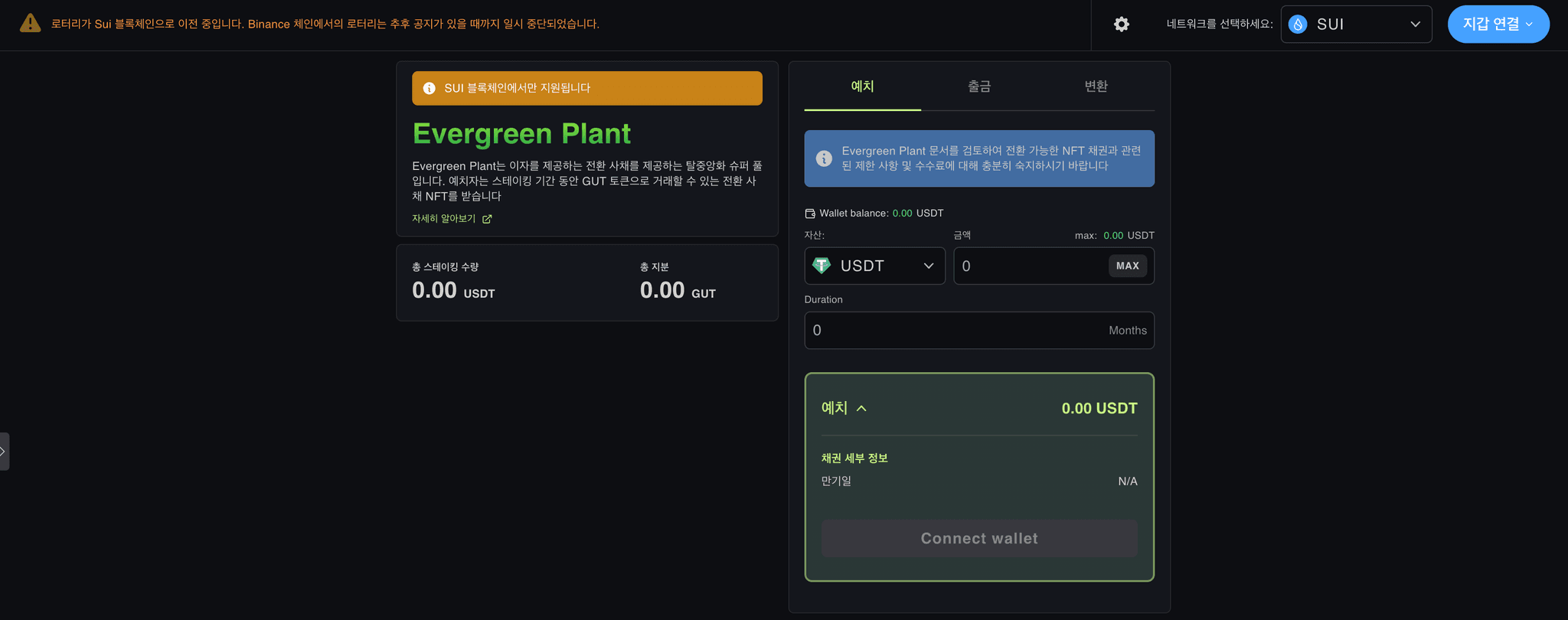Click the 지갑 연결 button

(x=1498, y=24)
